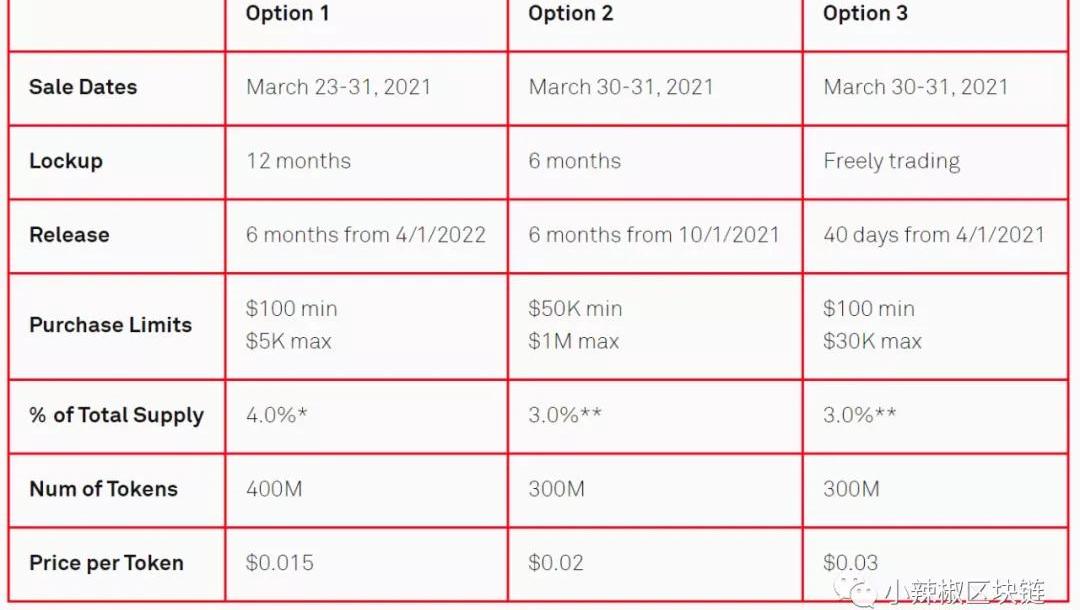Select the Option 2 column header
This screenshot has height=610, width=1080.
(571, 14)
